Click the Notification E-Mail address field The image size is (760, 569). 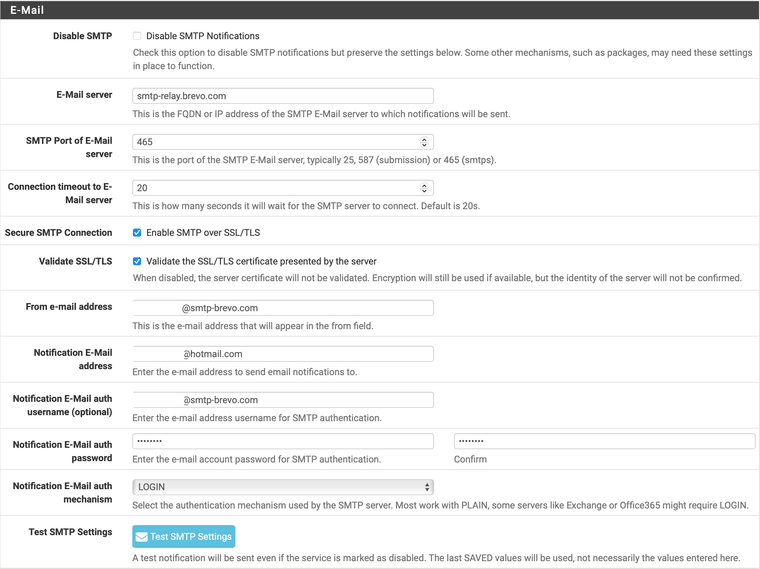(x=283, y=354)
